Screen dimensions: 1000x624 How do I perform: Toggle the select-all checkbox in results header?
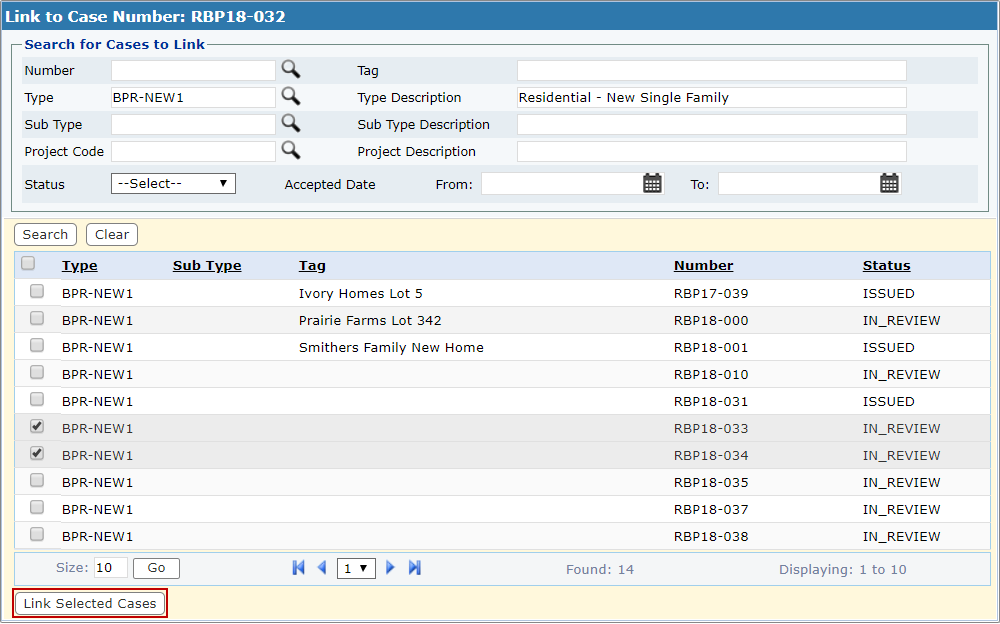coord(28,262)
